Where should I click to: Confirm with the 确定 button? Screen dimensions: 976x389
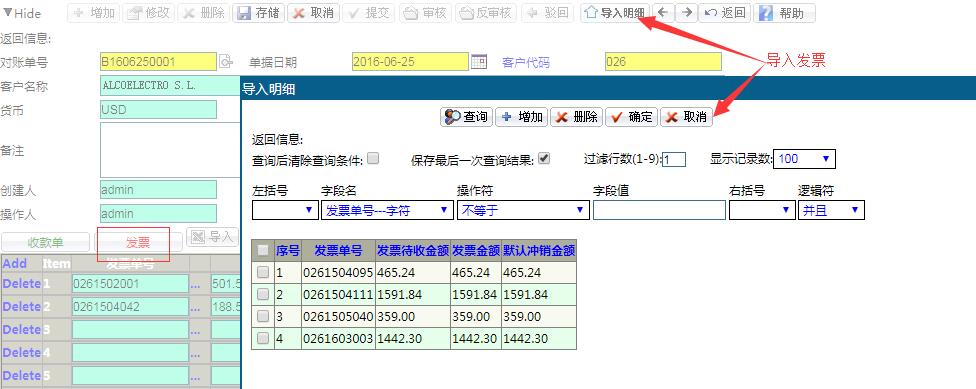pyautogui.click(x=631, y=117)
